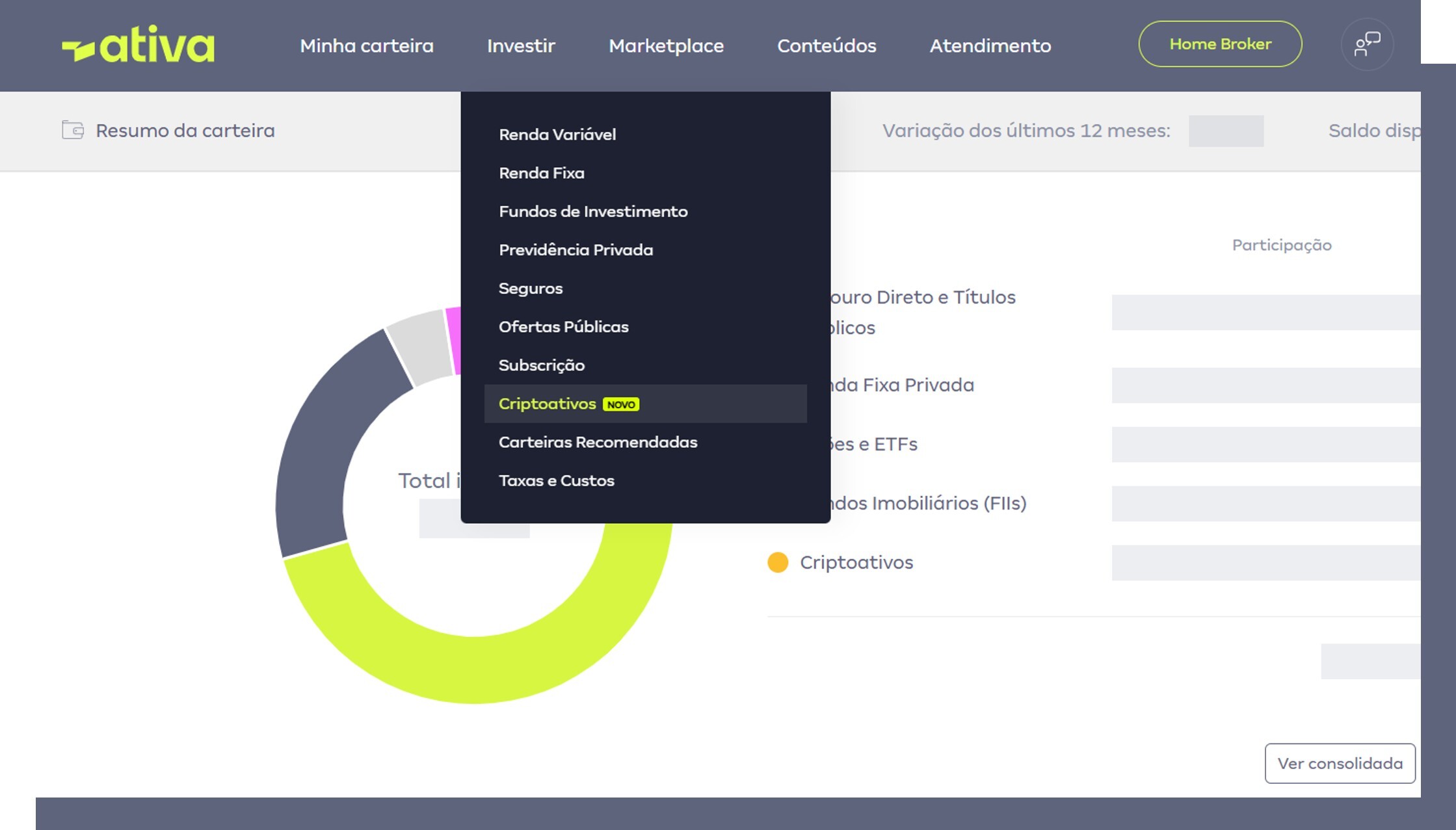
Task: Open the support chat icon
Action: tap(1367, 45)
